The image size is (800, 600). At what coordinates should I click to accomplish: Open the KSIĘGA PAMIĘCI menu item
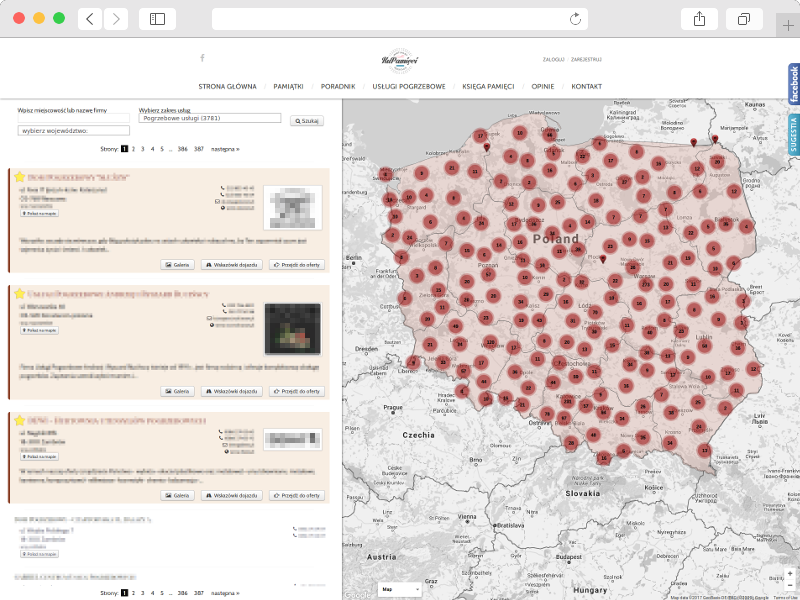488,87
